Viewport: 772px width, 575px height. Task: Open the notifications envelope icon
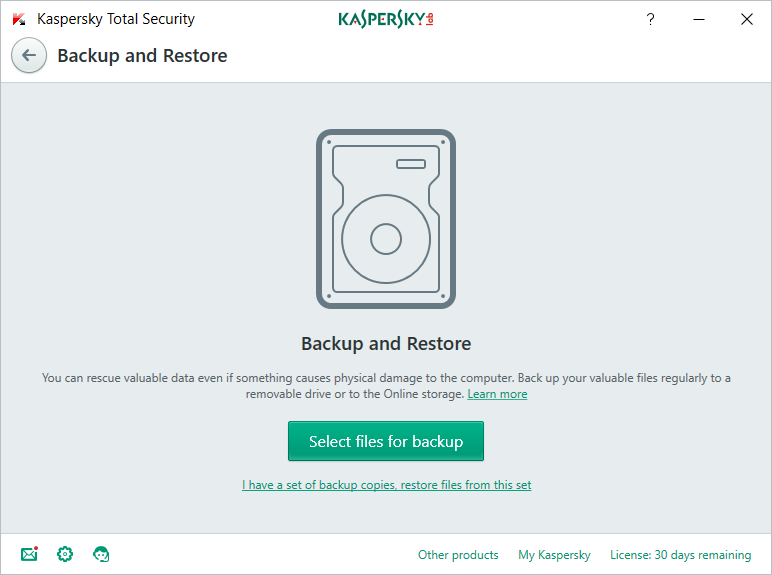pyautogui.click(x=29, y=554)
